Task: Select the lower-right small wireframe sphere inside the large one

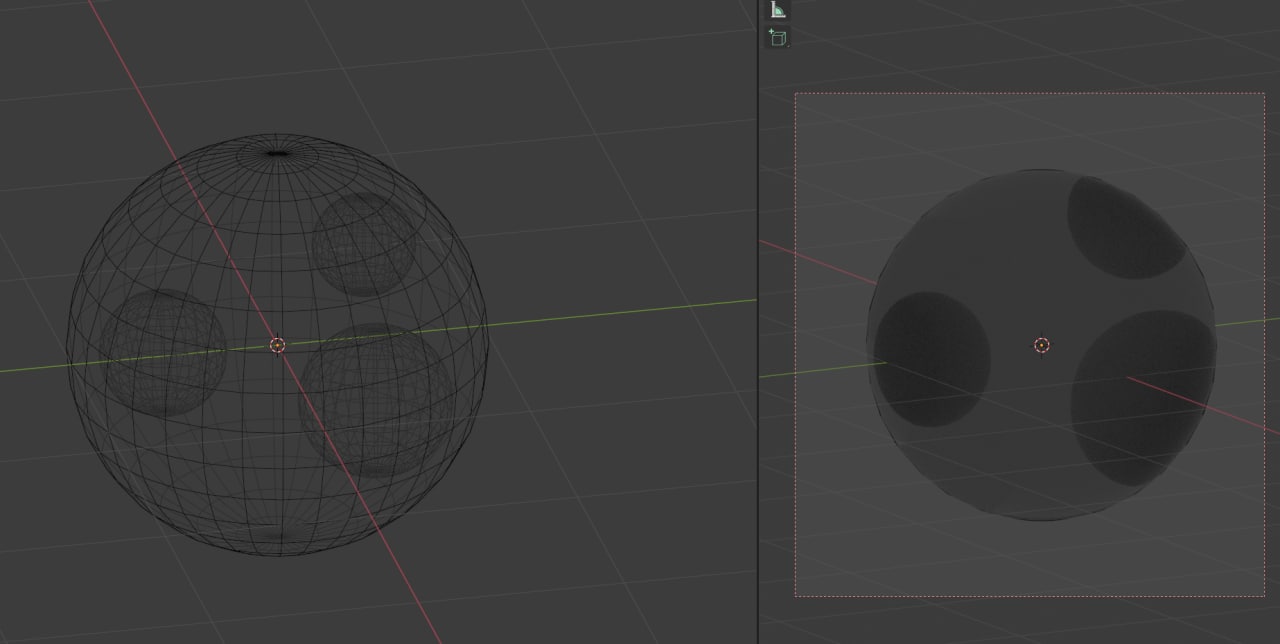Action: tap(376, 399)
